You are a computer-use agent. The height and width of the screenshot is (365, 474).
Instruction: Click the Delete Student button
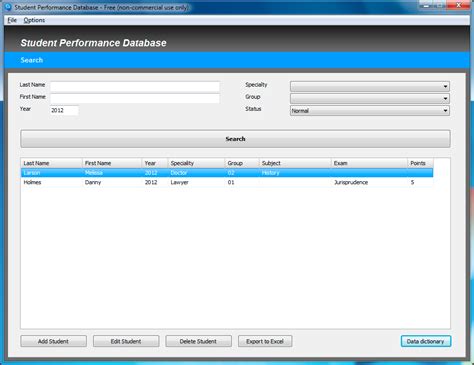[198, 341]
